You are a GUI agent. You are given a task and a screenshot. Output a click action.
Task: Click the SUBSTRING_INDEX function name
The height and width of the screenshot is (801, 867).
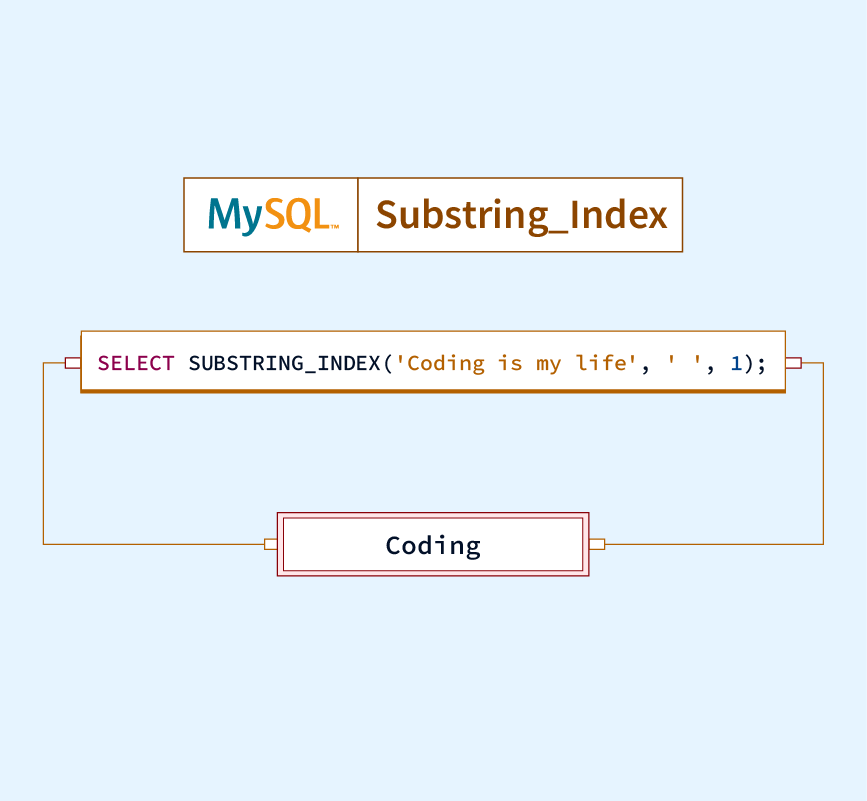click(x=284, y=363)
